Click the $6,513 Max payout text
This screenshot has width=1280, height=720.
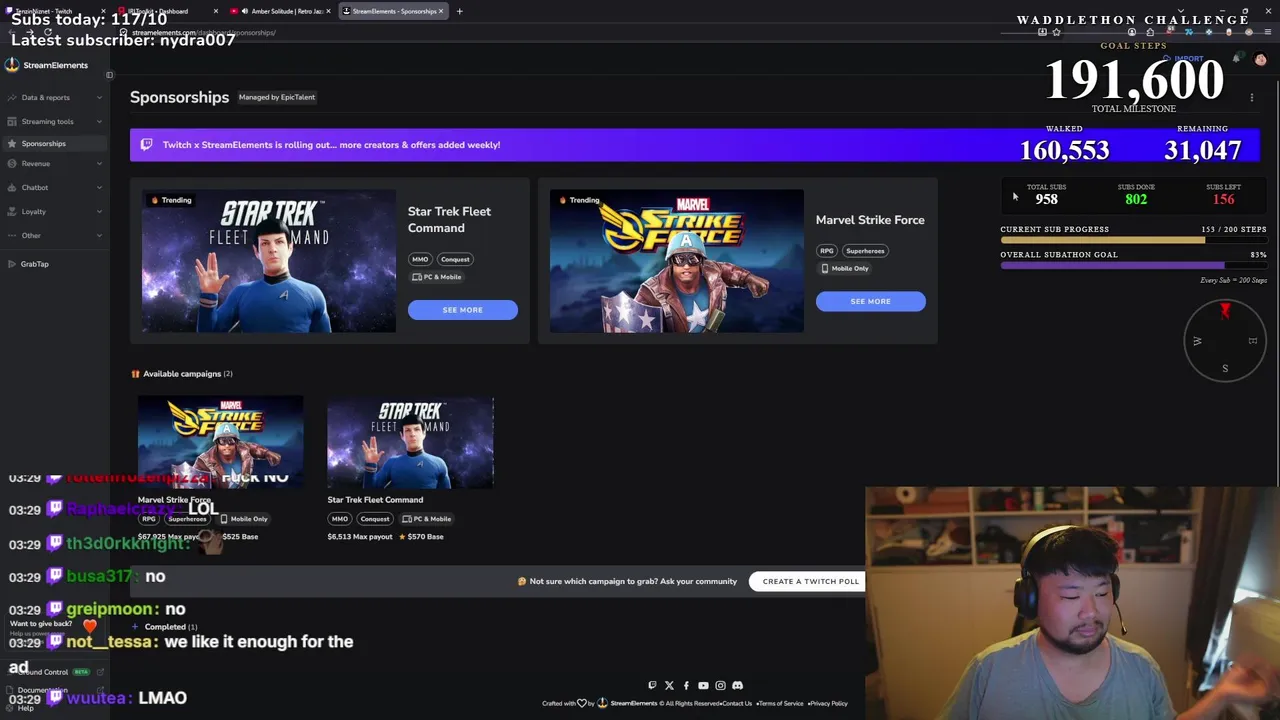[x=360, y=537]
